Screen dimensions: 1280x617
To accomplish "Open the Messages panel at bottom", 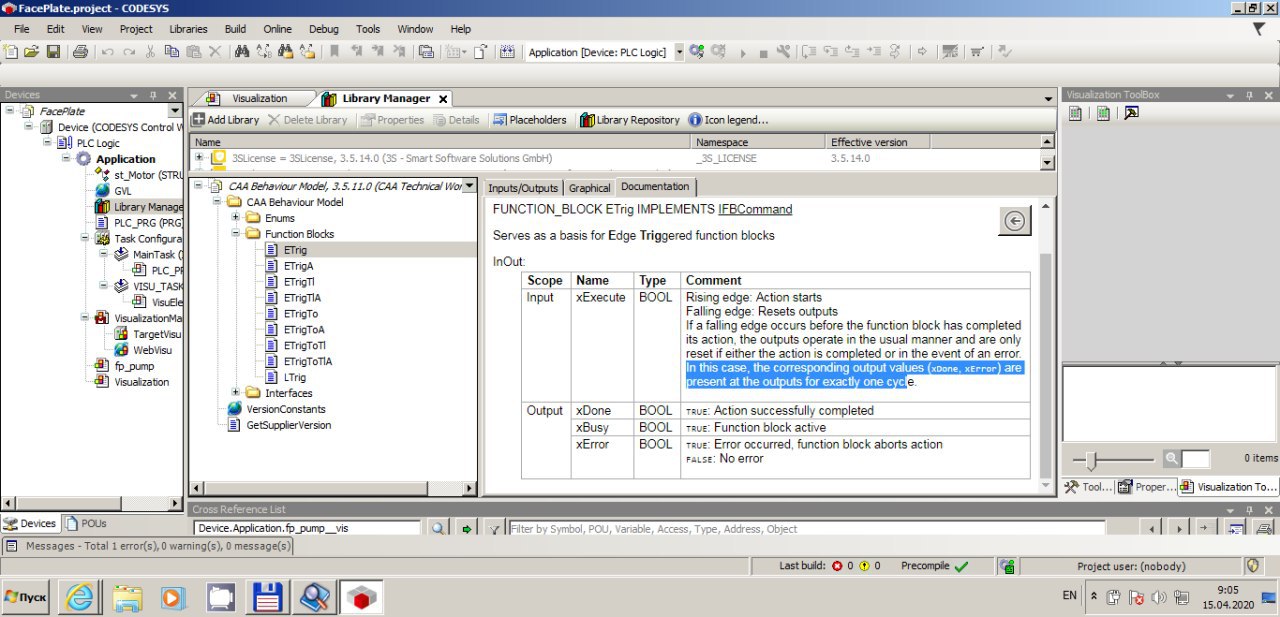I will pos(148,546).
